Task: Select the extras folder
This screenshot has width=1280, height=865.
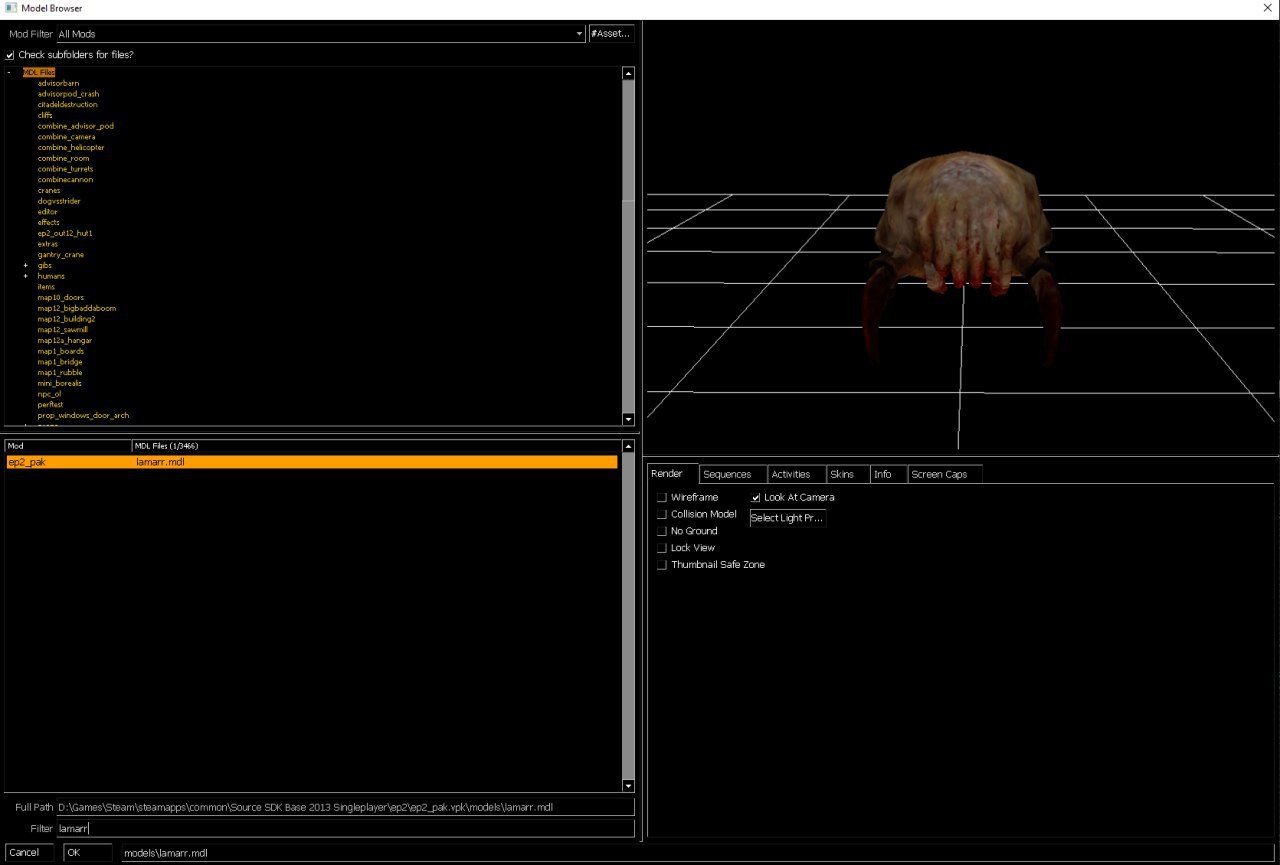Action: pos(48,244)
